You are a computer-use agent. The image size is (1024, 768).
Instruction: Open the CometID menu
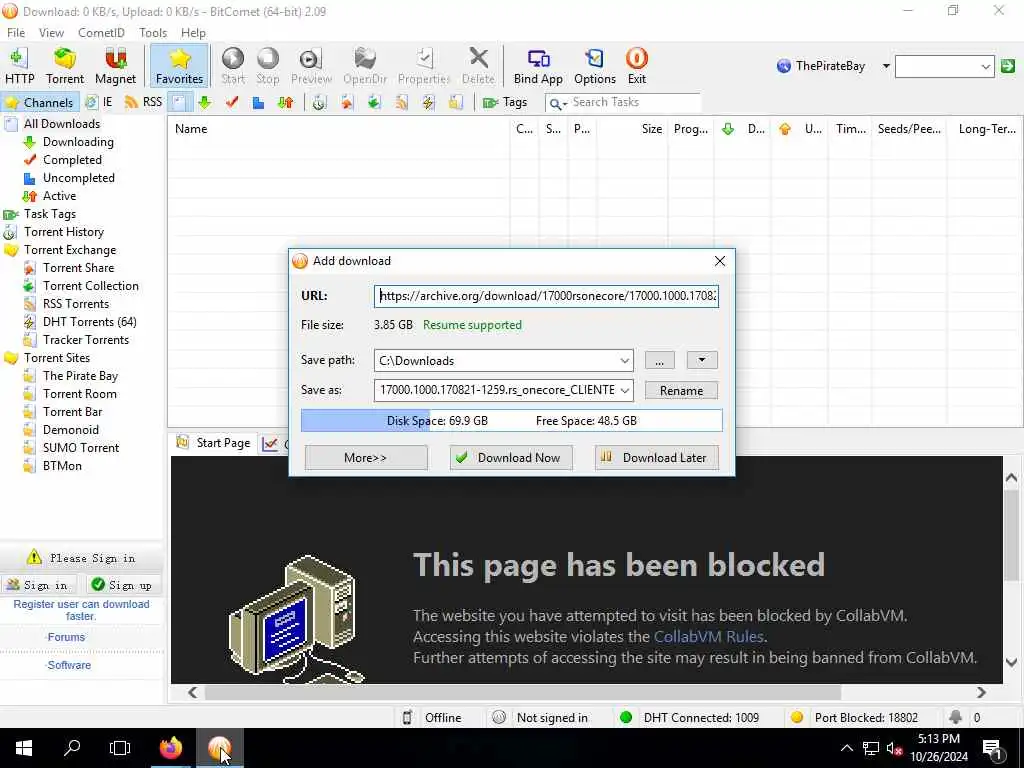pyautogui.click(x=101, y=33)
